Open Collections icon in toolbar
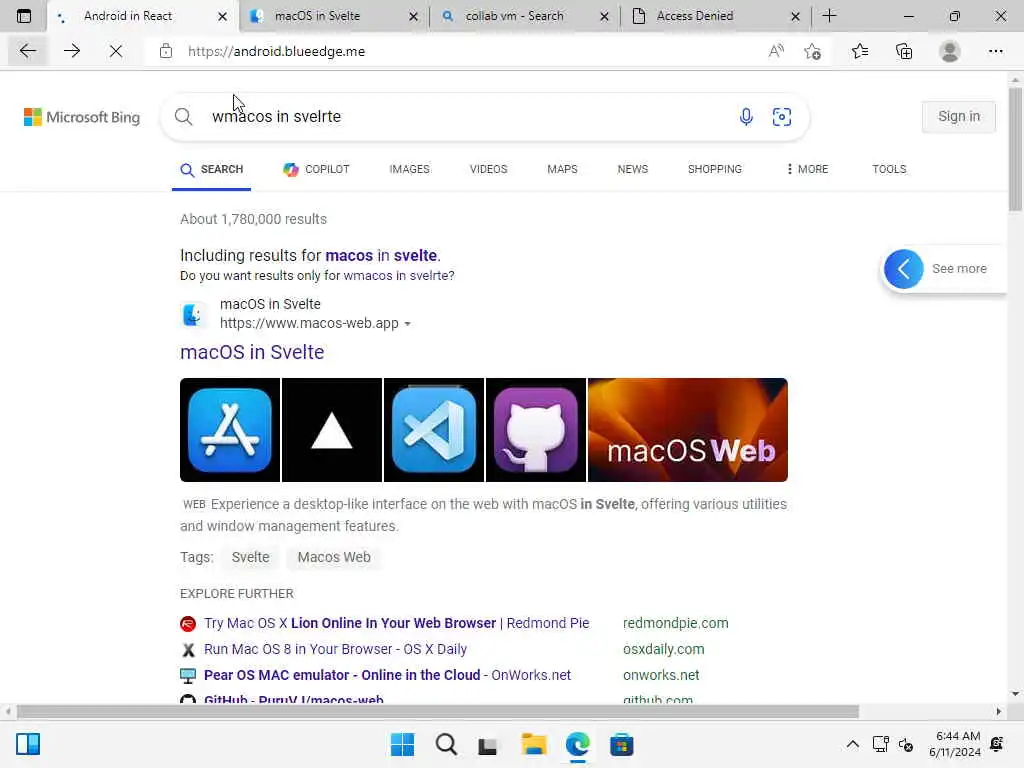Image resolution: width=1024 pixels, height=768 pixels. 904,51
